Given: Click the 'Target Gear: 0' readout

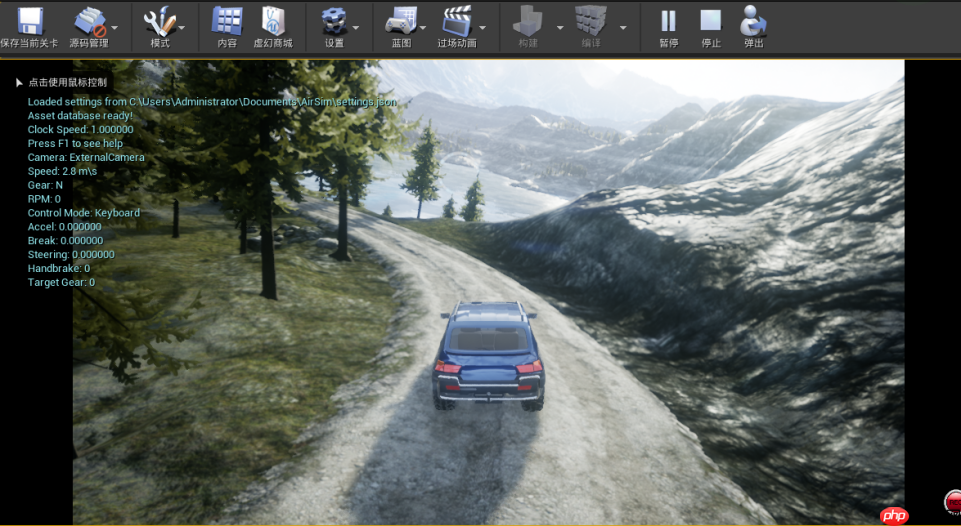Looking at the screenshot, I should (61, 283).
